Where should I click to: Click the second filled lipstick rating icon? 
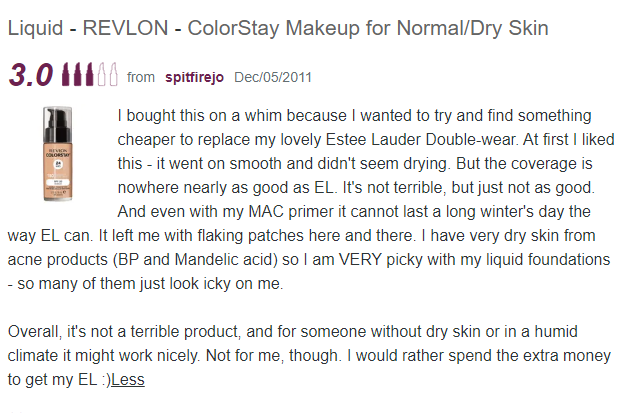pos(78,74)
